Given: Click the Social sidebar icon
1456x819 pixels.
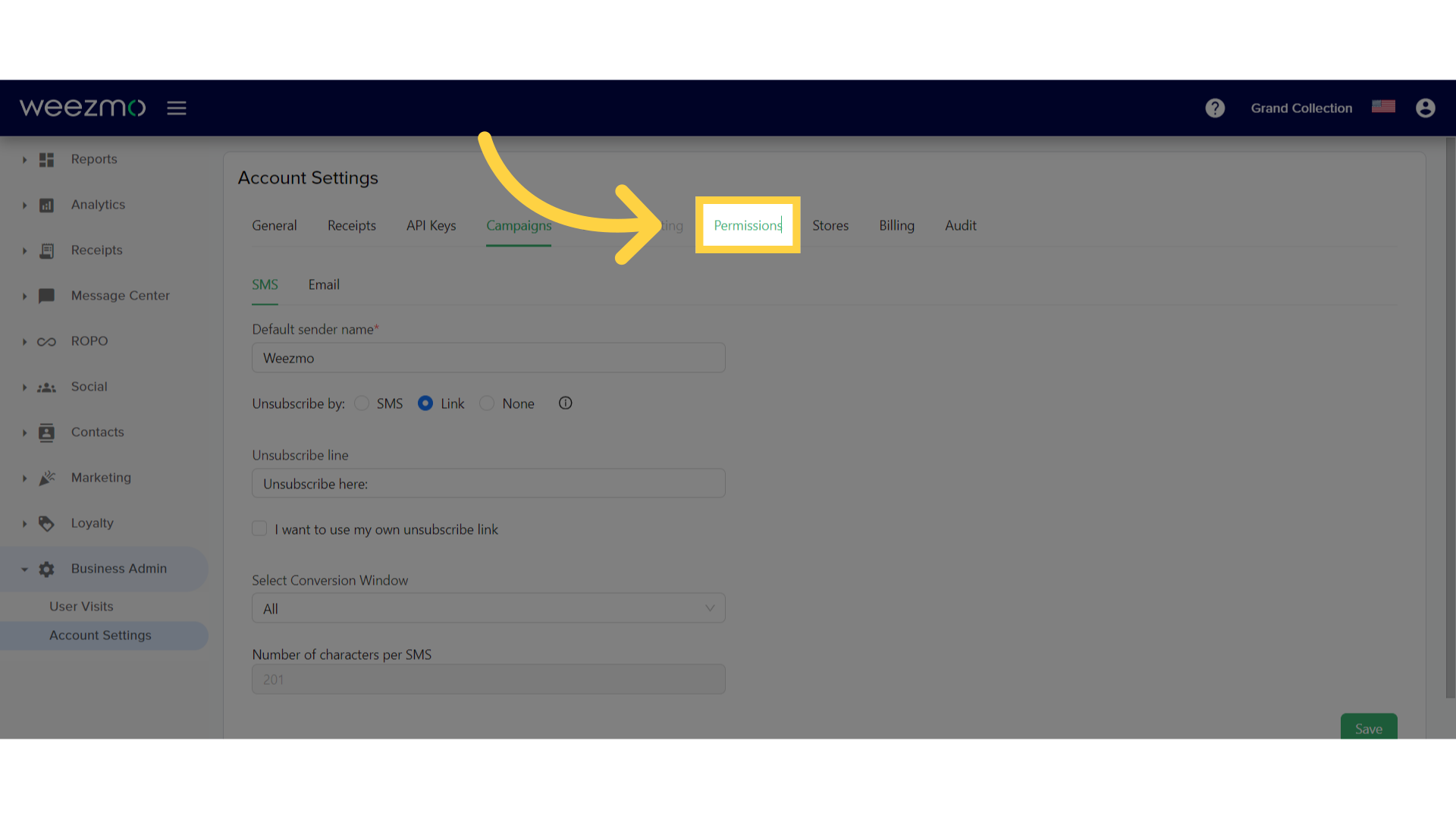Looking at the screenshot, I should coord(47,386).
